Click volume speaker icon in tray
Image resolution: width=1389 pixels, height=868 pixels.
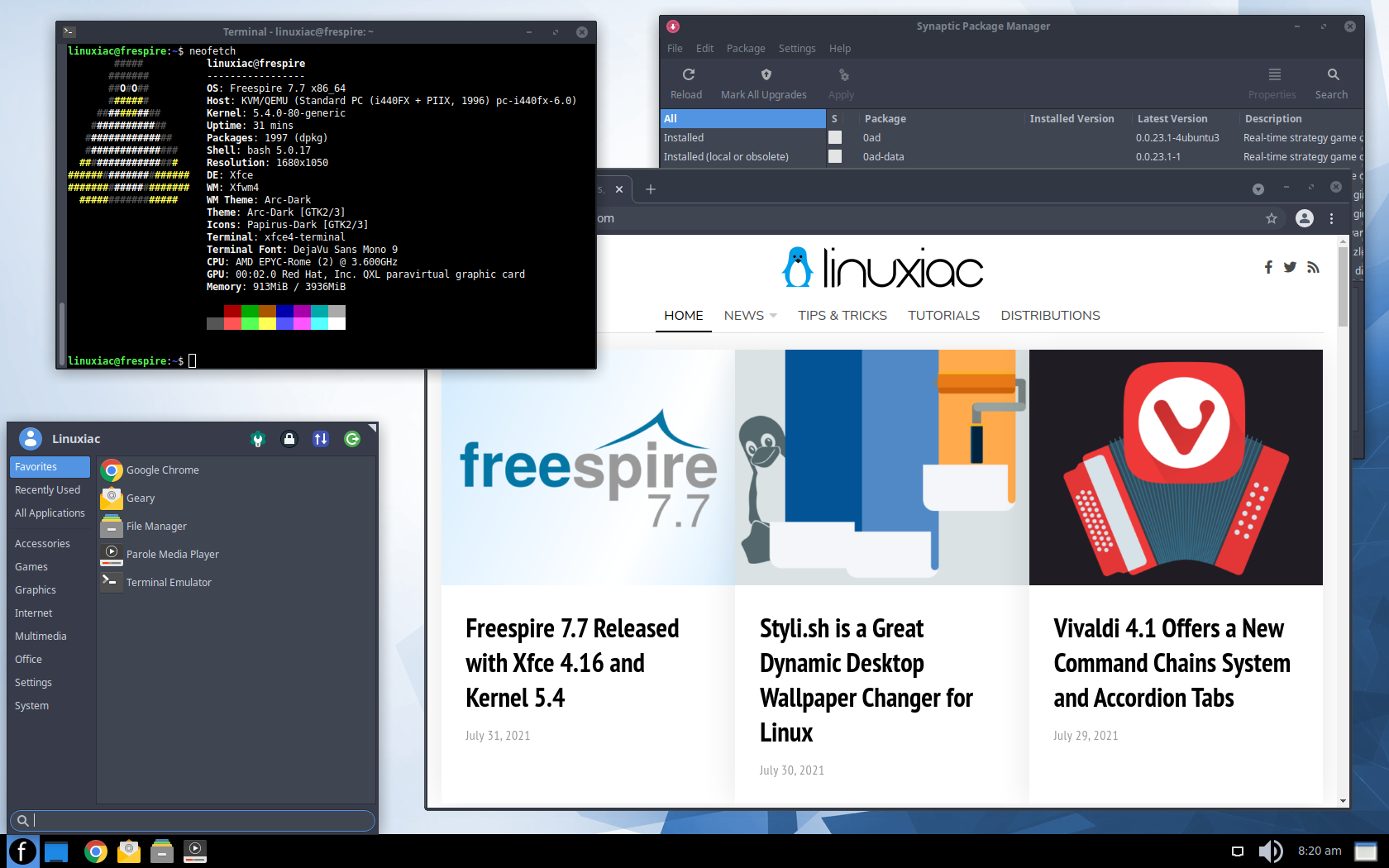1271,851
